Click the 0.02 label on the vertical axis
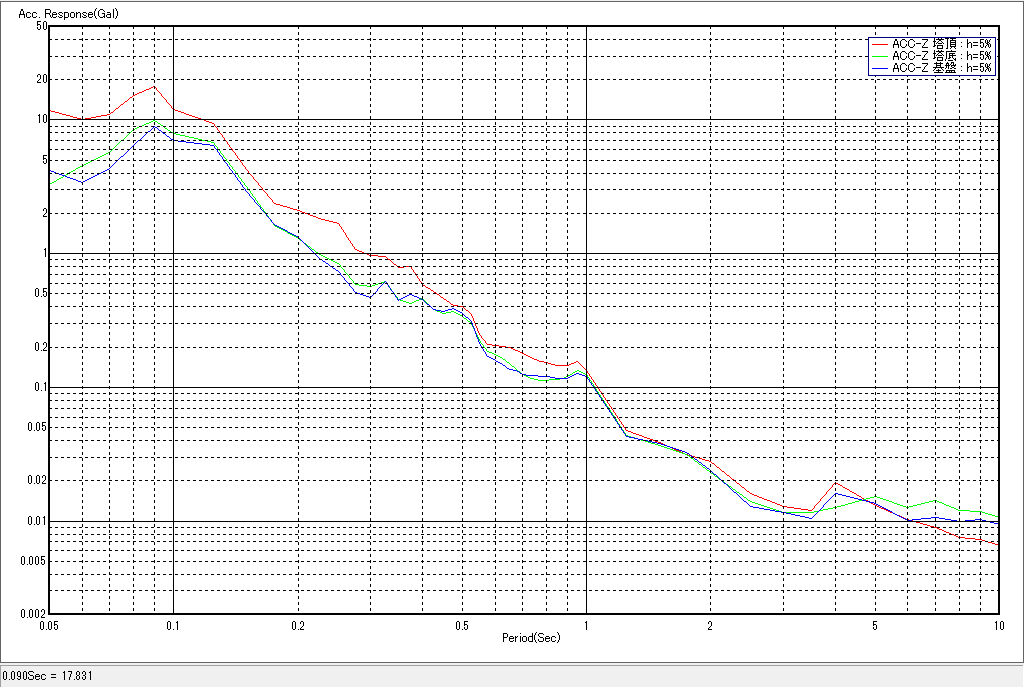This screenshot has width=1024, height=688. (38, 481)
